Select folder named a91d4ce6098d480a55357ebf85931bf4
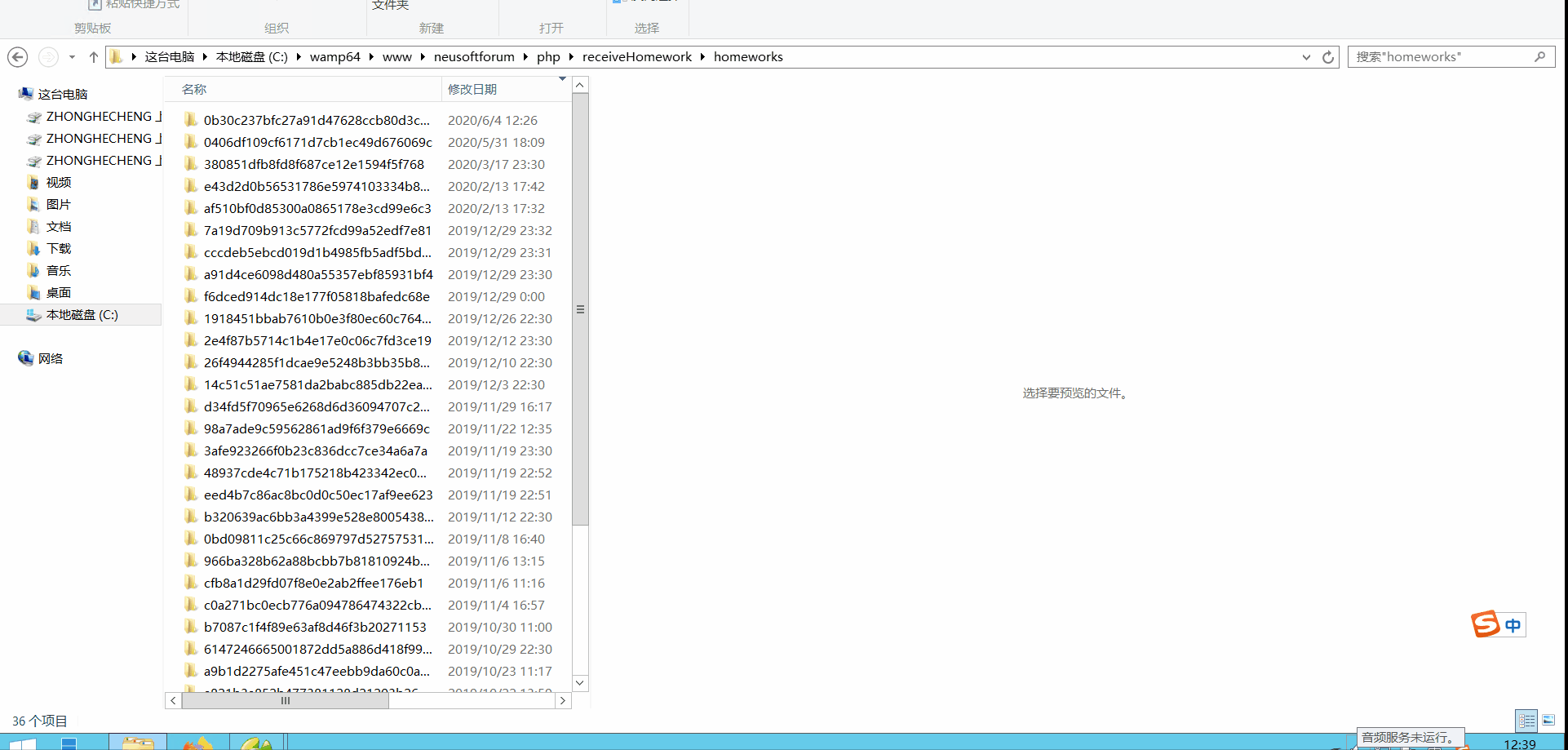1568x750 pixels. tap(318, 274)
